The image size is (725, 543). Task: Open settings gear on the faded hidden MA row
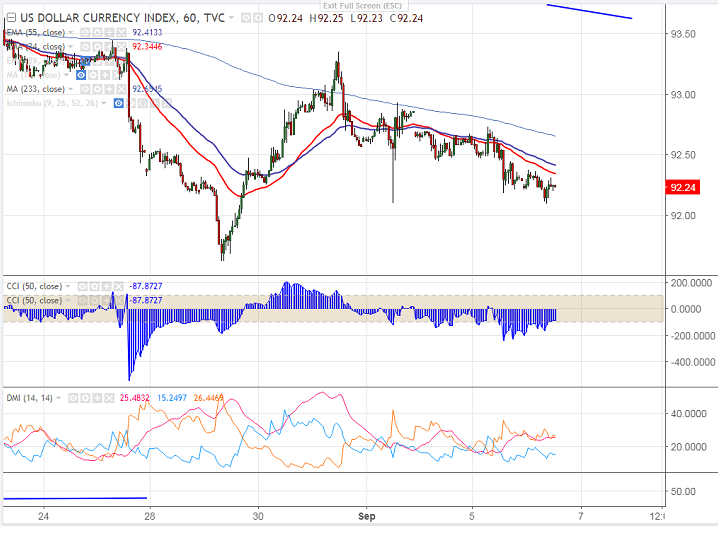(93, 75)
